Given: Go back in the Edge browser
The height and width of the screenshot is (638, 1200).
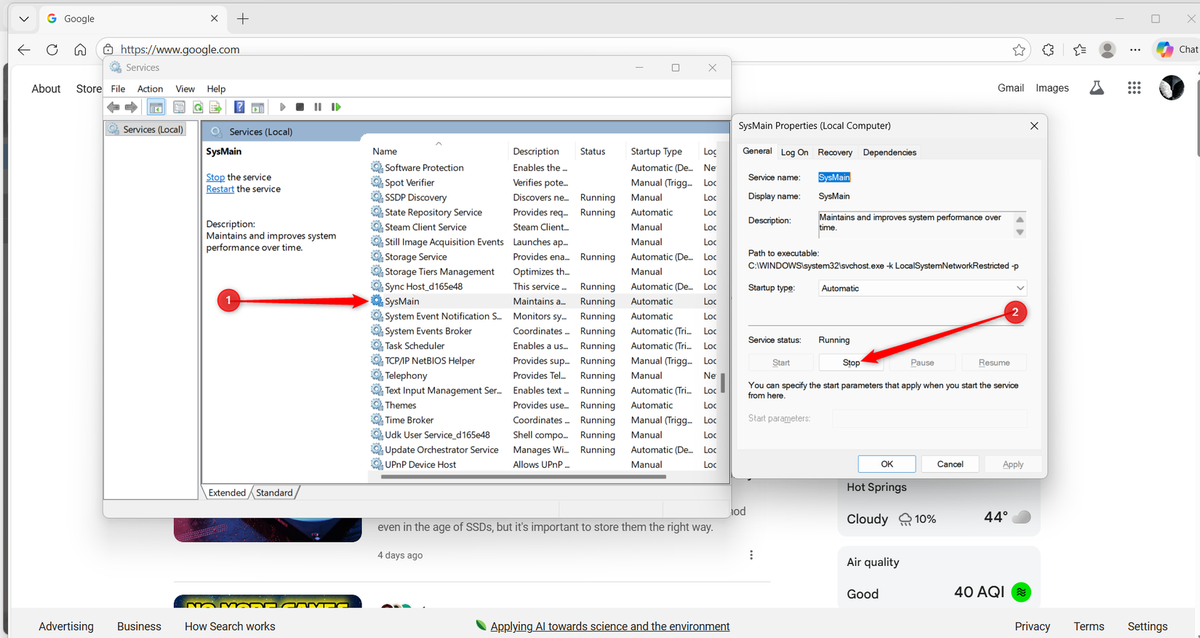Looking at the screenshot, I should [x=24, y=49].
